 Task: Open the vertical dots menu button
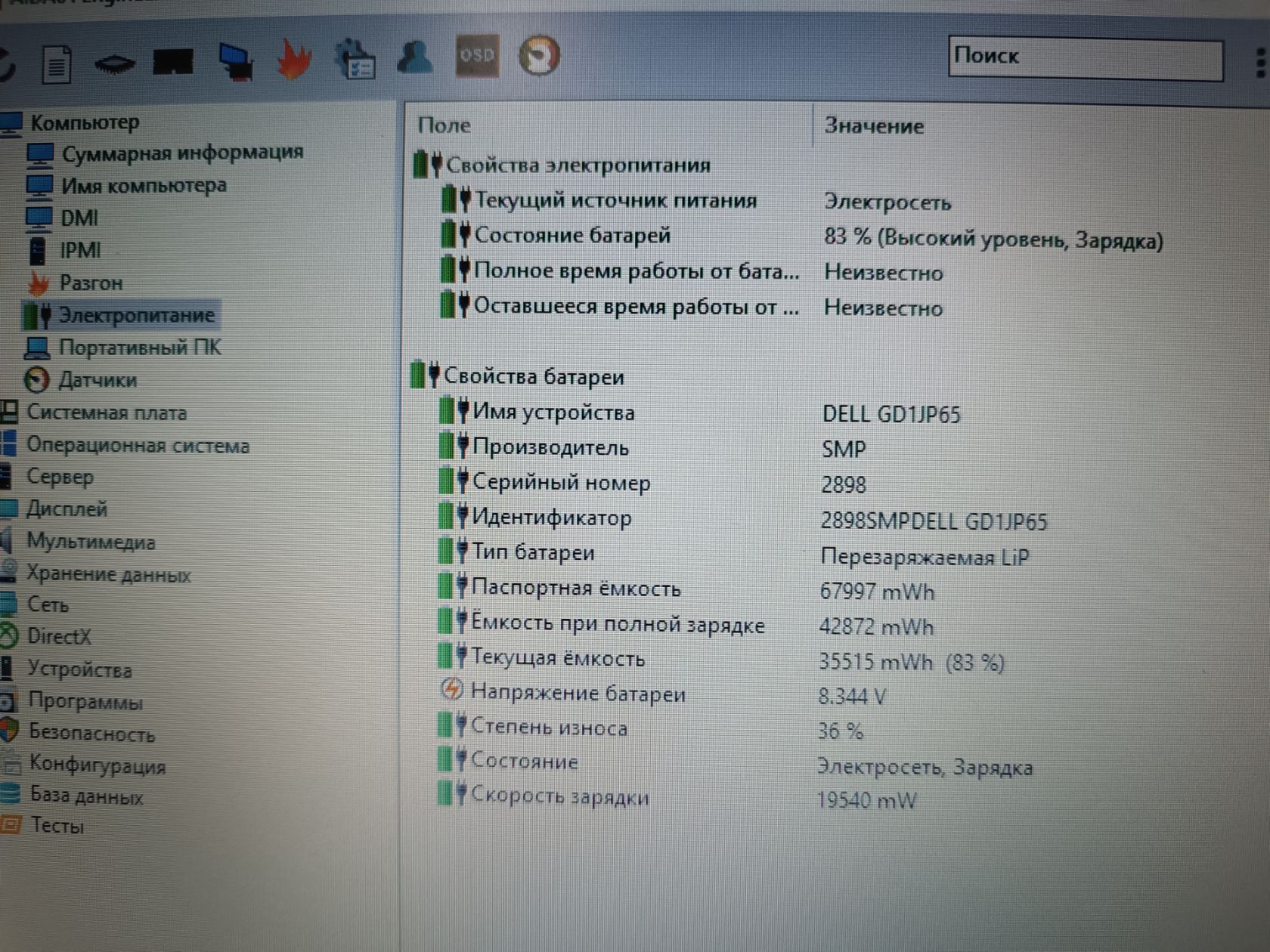point(1259,62)
